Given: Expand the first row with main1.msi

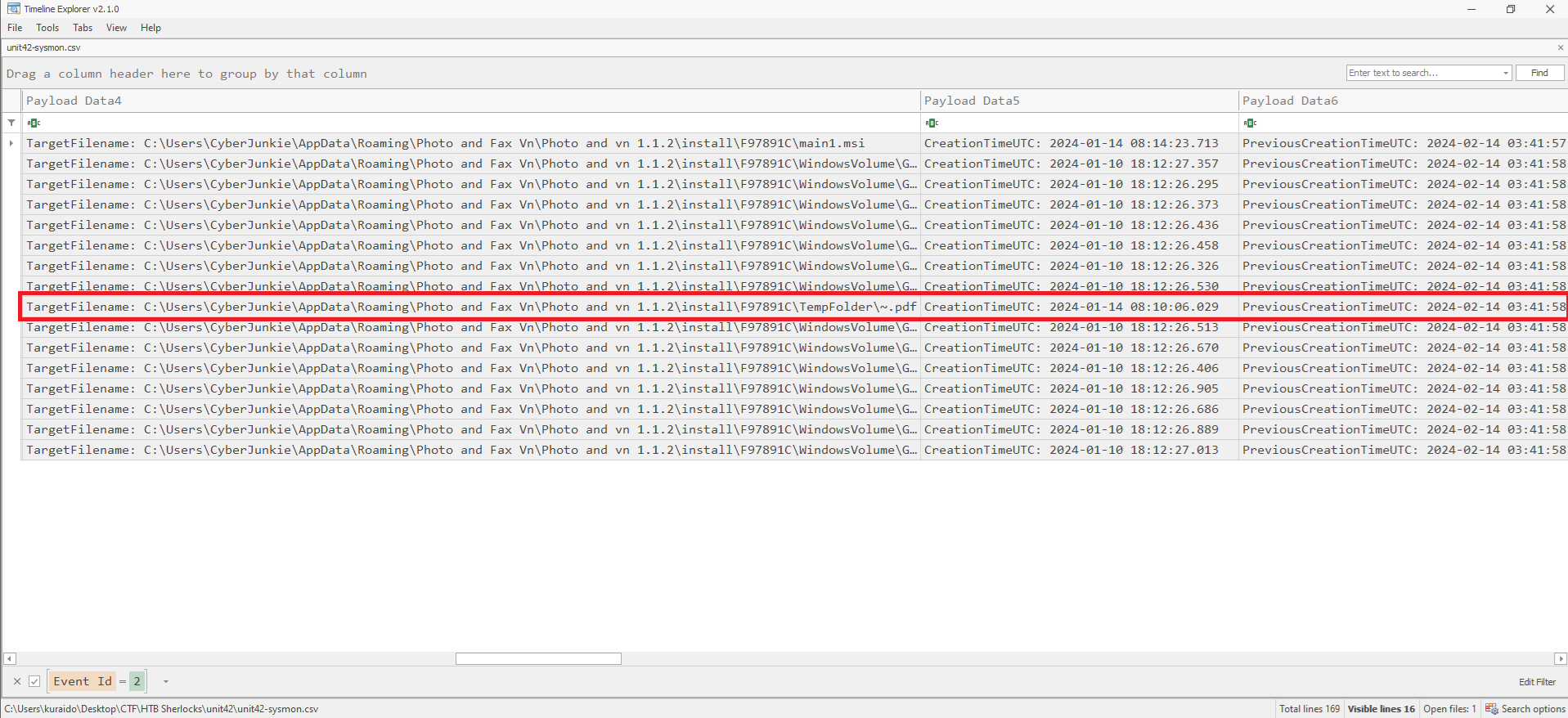Looking at the screenshot, I should [11, 143].
